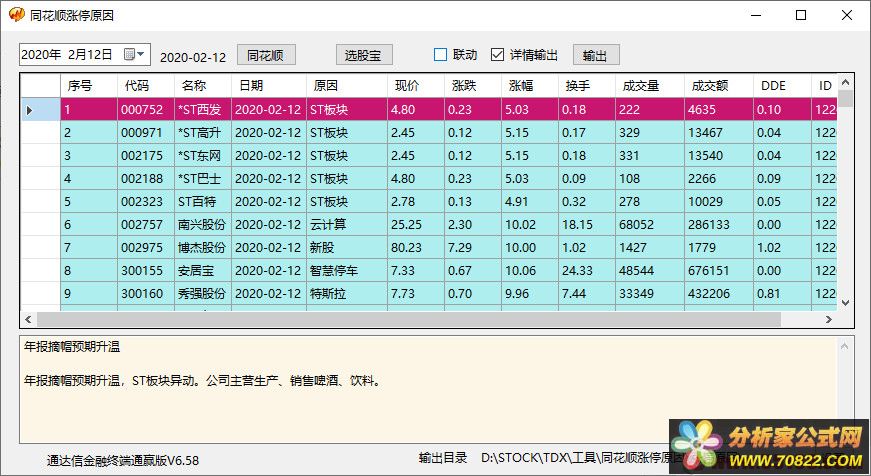Sort by the 原因 column header
The width and height of the screenshot is (871, 476).
pos(347,86)
